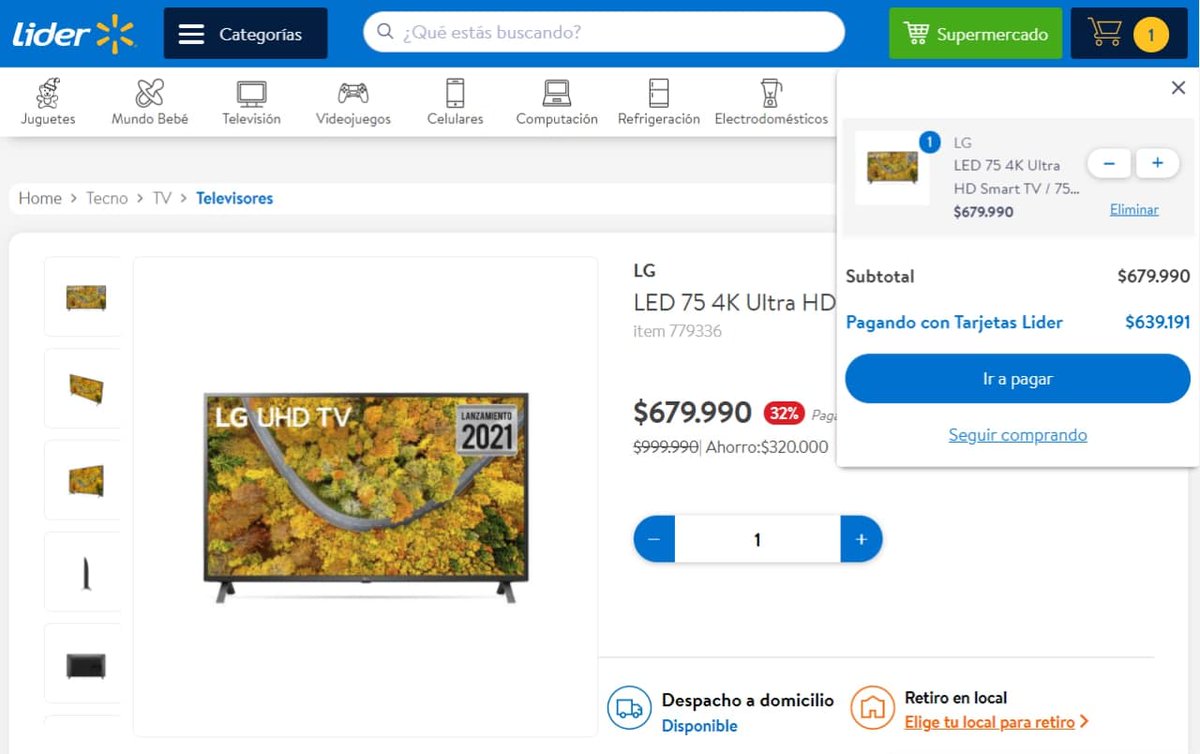Click the $679.990 product price
1200x754 pixels.
click(692, 412)
